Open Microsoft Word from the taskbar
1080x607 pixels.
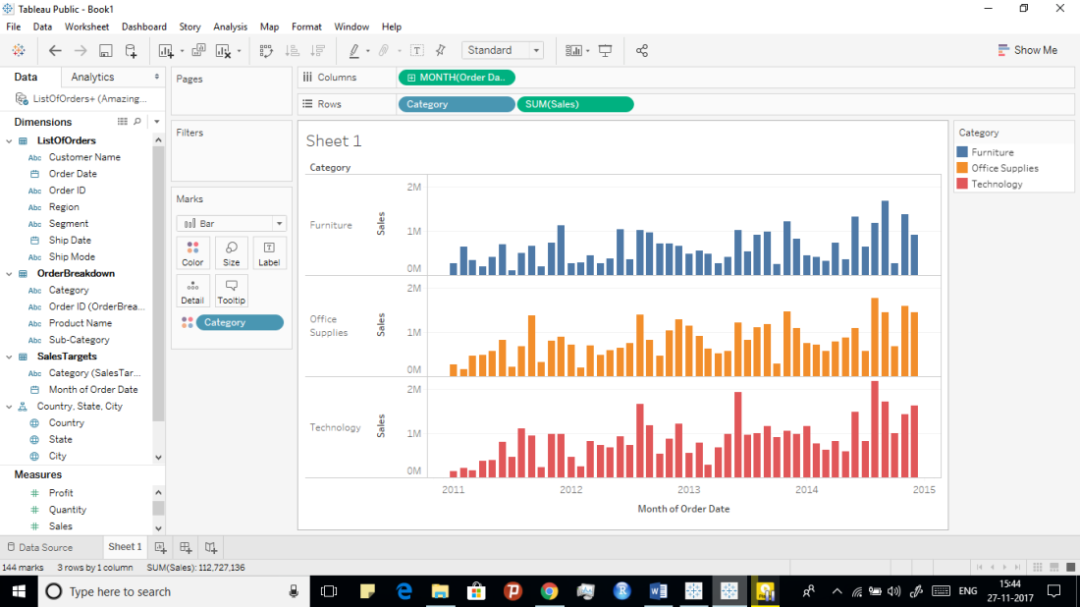click(x=658, y=592)
